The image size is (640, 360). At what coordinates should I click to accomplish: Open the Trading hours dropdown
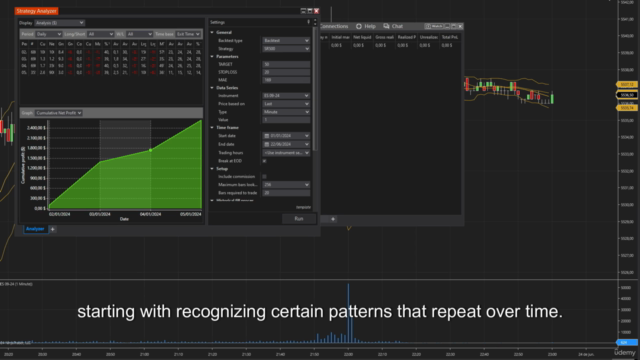[286, 153]
